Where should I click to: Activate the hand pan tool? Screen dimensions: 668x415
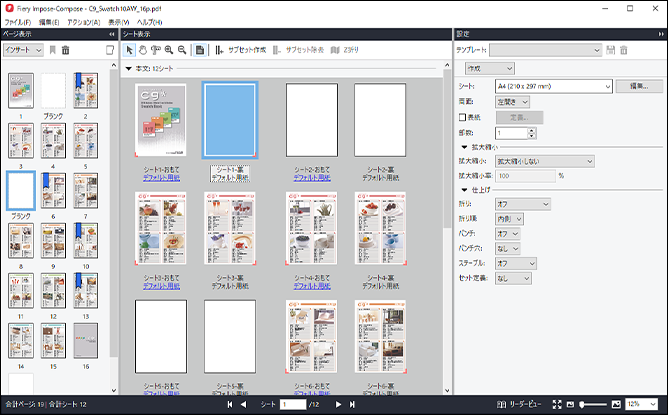(141, 50)
